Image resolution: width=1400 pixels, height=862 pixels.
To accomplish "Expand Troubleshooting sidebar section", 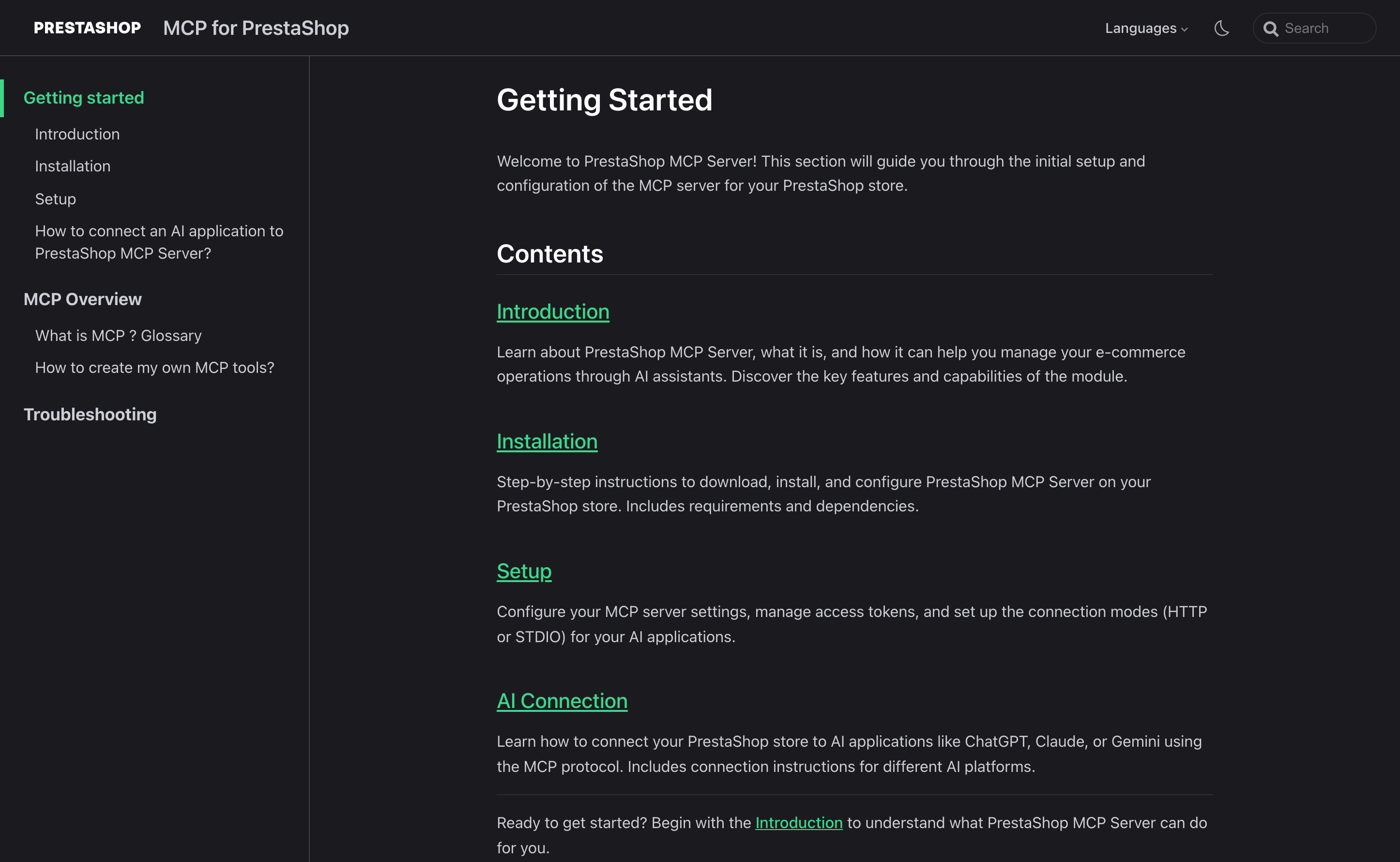I will click(90, 415).
